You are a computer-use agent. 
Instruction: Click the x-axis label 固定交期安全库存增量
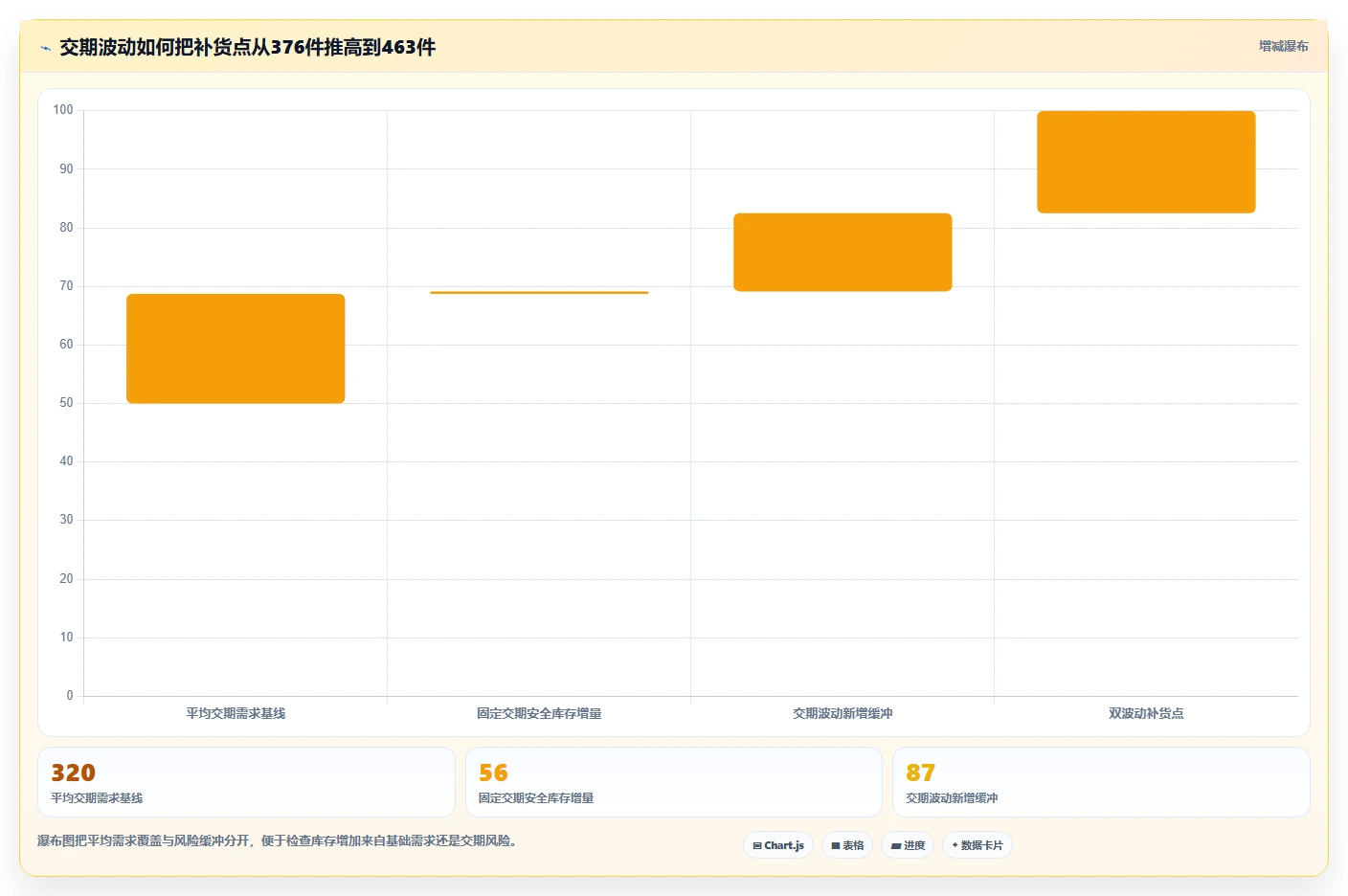tap(539, 713)
